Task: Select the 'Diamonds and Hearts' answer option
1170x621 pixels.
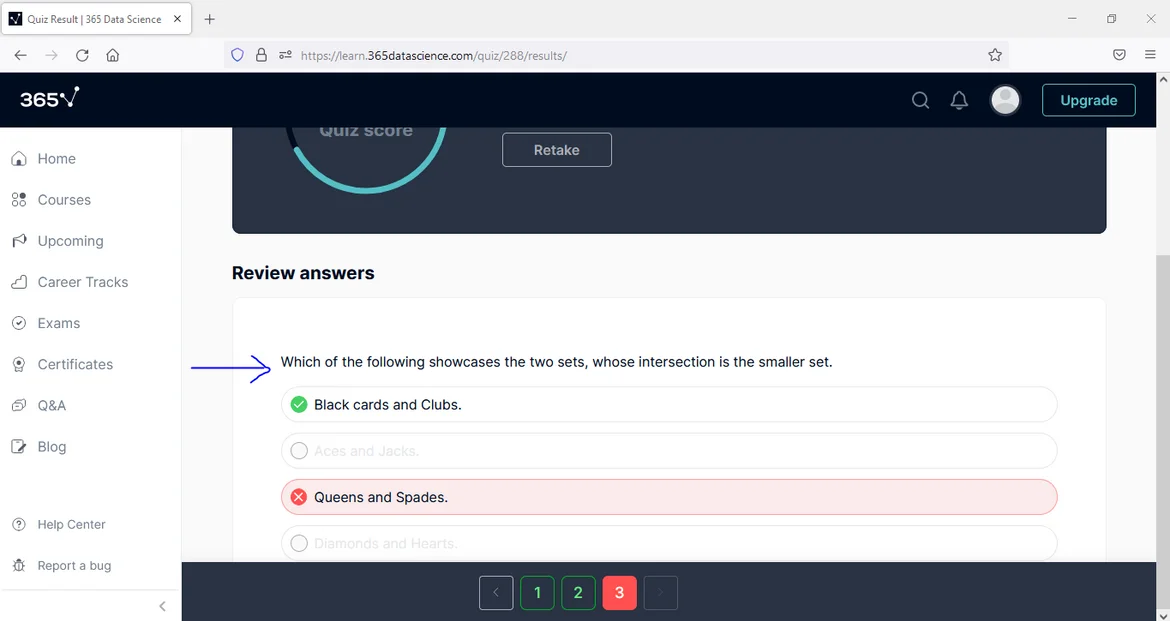Action: [668, 543]
